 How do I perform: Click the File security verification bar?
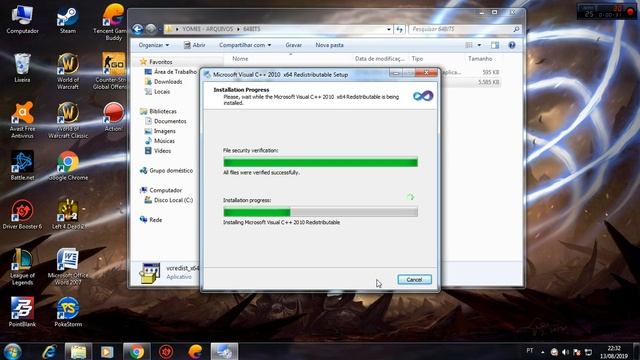pos(320,162)
